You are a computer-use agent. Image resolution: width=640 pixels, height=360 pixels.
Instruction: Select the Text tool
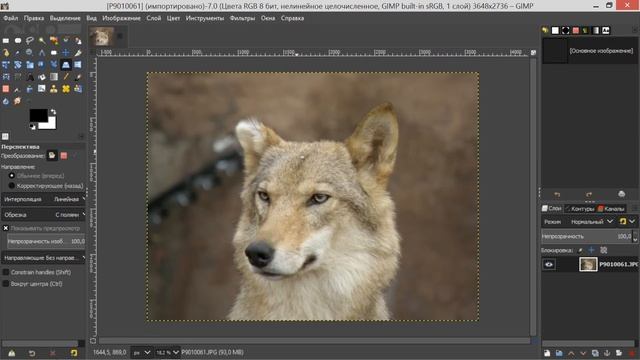(30, 77)
